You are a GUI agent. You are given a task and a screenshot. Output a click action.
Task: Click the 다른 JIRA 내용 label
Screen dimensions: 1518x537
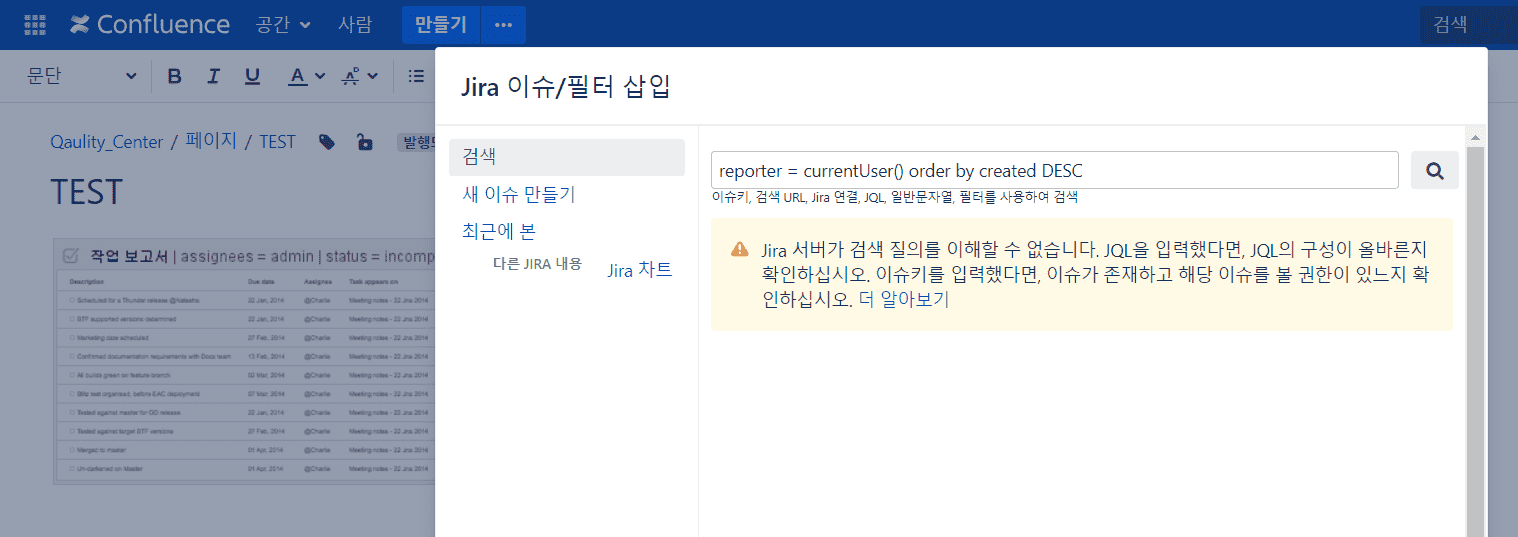tap(537, 264)
